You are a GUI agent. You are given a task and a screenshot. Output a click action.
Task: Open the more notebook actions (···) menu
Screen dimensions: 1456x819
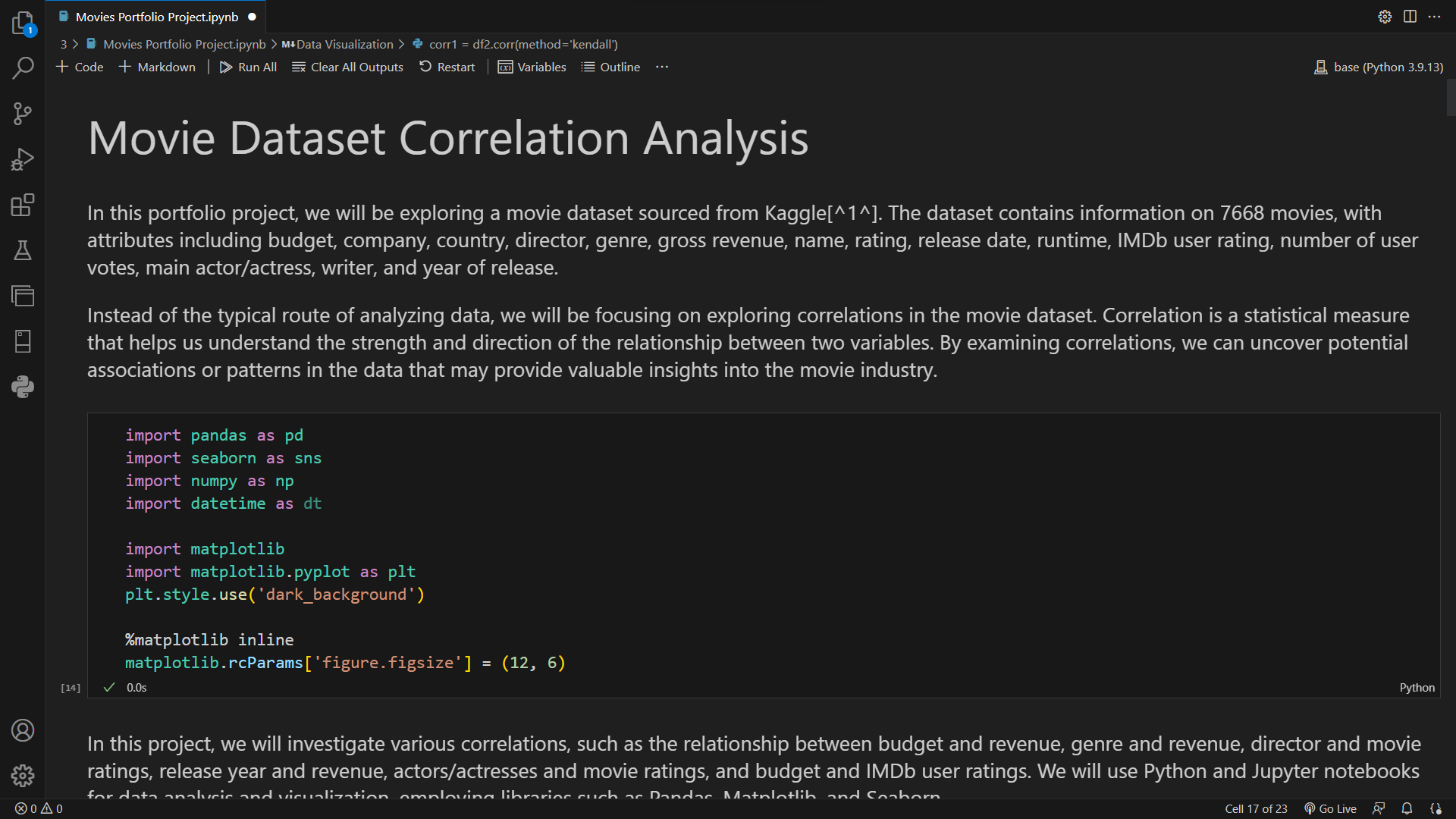point(661,67)
